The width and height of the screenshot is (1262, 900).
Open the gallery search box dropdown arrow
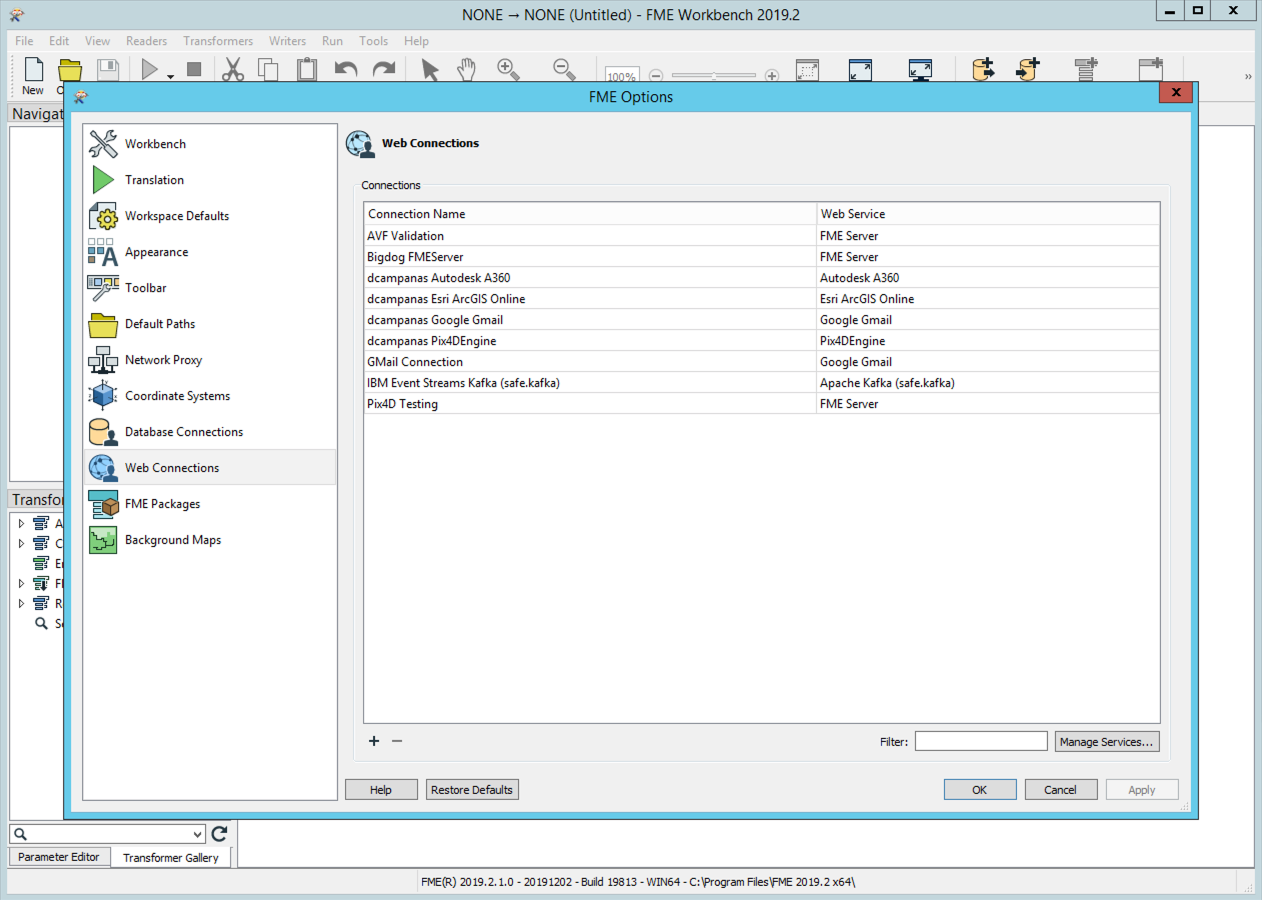tap(197, 834)
